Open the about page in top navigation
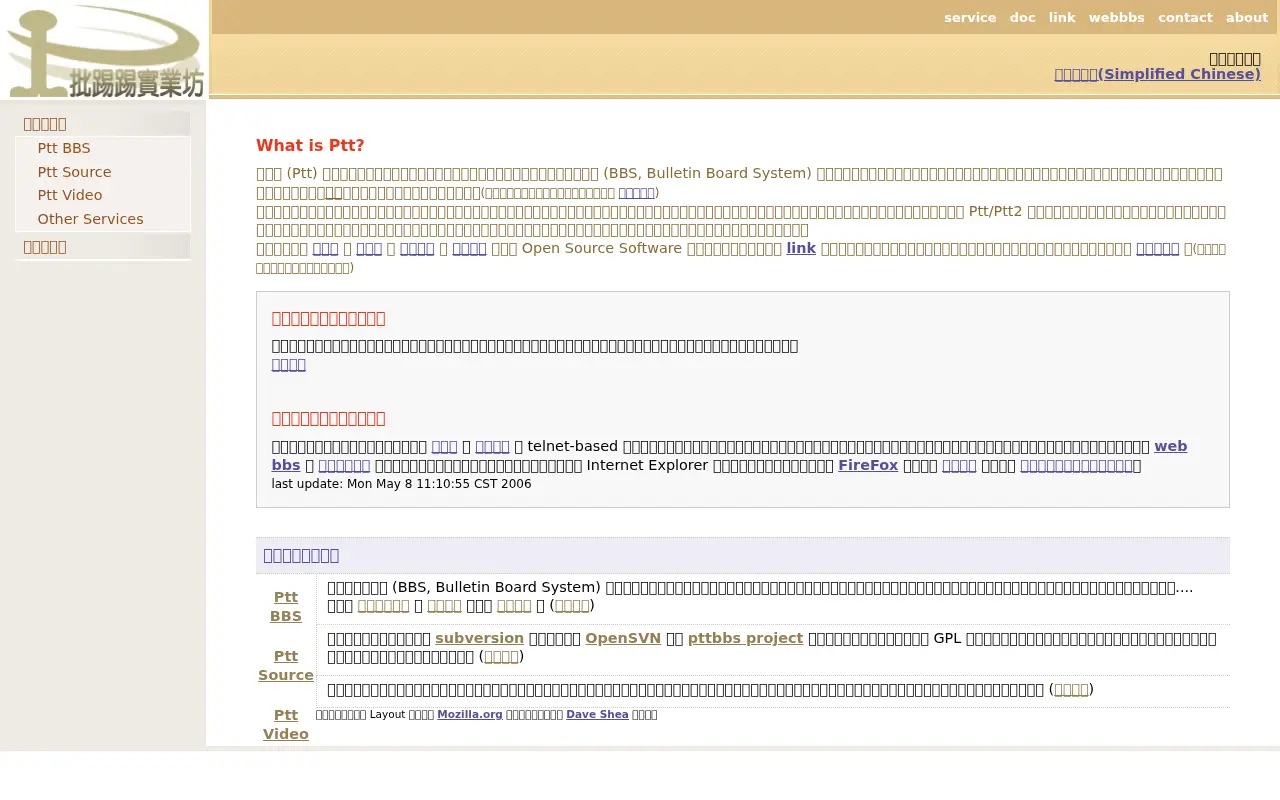This screenshot has height=800, width=1280. pos(1247,17)
